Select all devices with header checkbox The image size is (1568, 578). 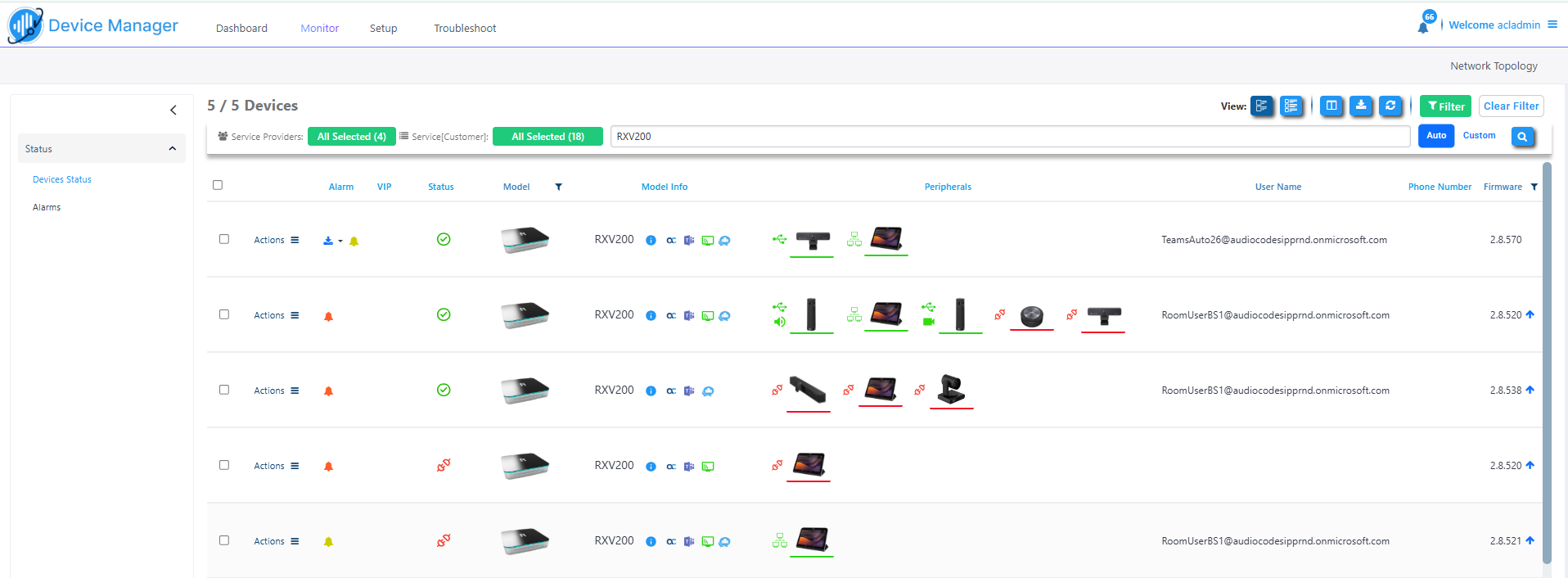(x=218, y=185)
